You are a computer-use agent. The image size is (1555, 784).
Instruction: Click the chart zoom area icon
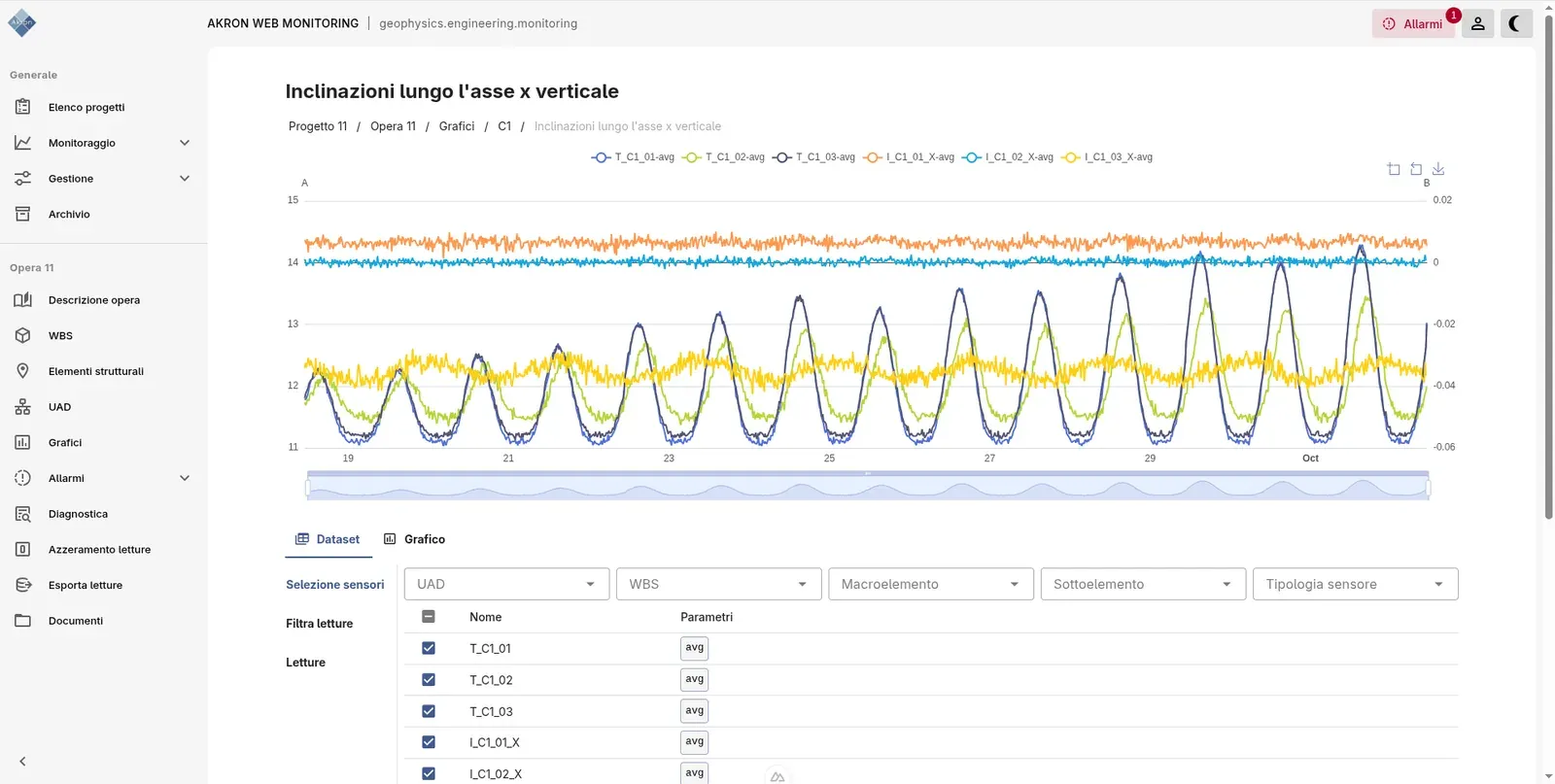point(1394,169)
